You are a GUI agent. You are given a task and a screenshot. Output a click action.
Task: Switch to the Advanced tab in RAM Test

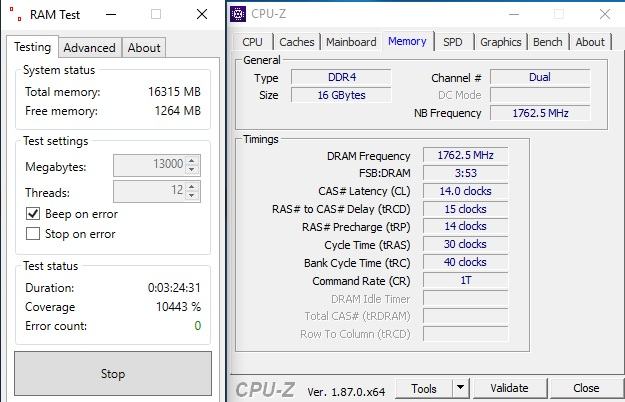tap(90, 48)
